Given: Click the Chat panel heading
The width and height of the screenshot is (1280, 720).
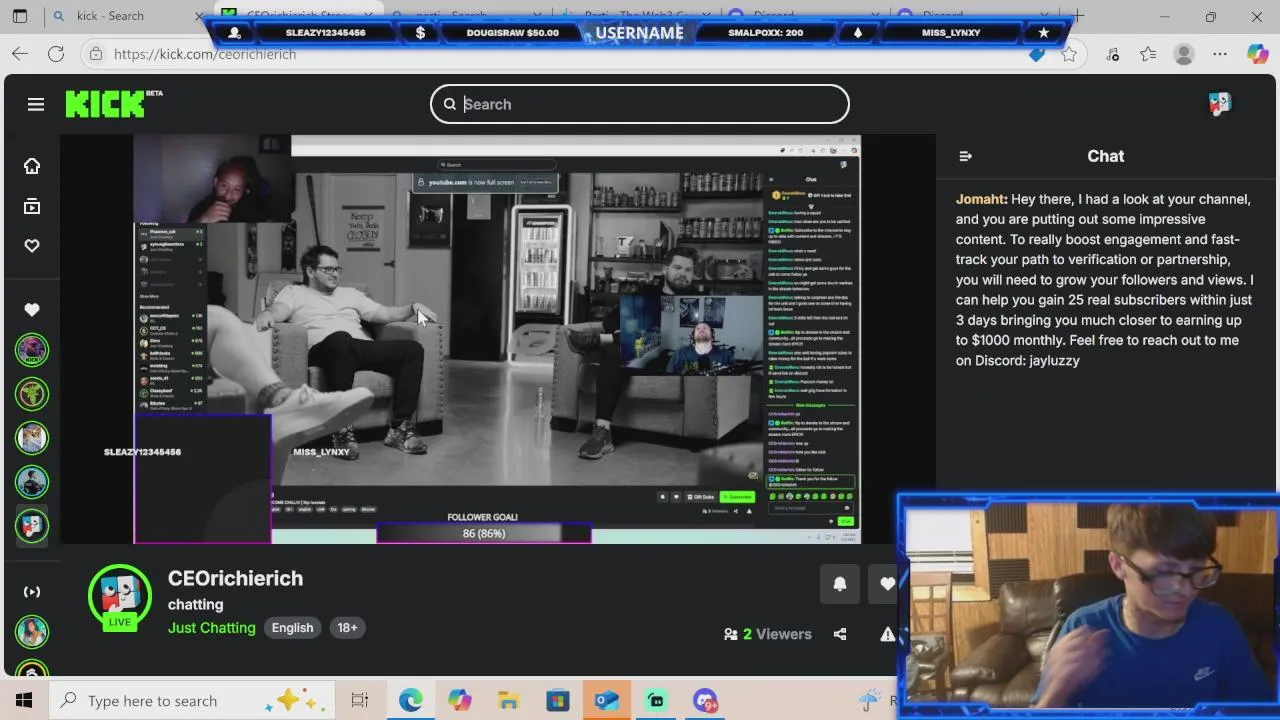Looking at the screenshot, I should pyautogui.click(x=1105, y=156).
